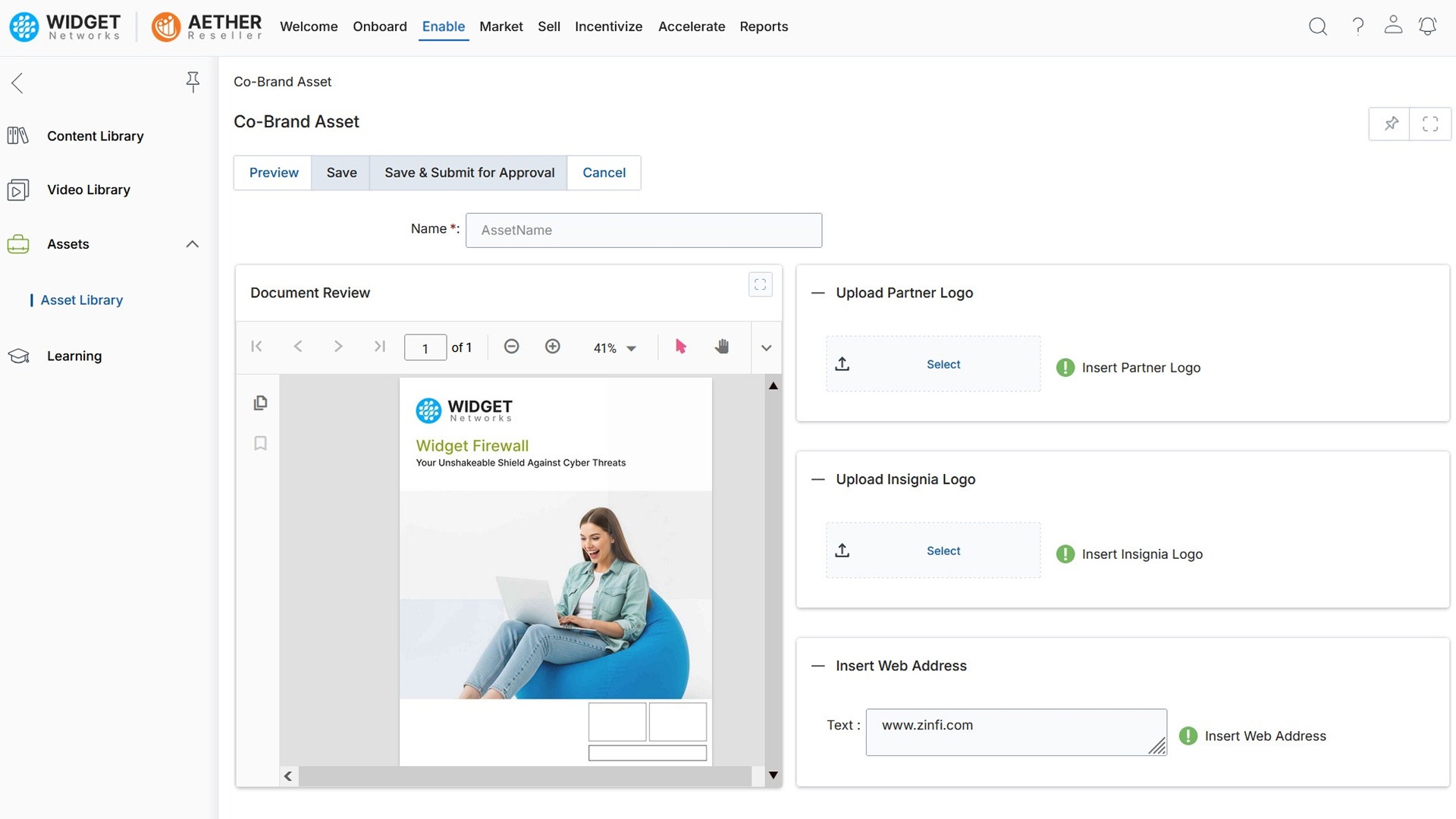Image resolution: width=1456 pixels, height=819 pixels.
Task: Select the cursor pointer tool in Document Review
Action: 680,346
